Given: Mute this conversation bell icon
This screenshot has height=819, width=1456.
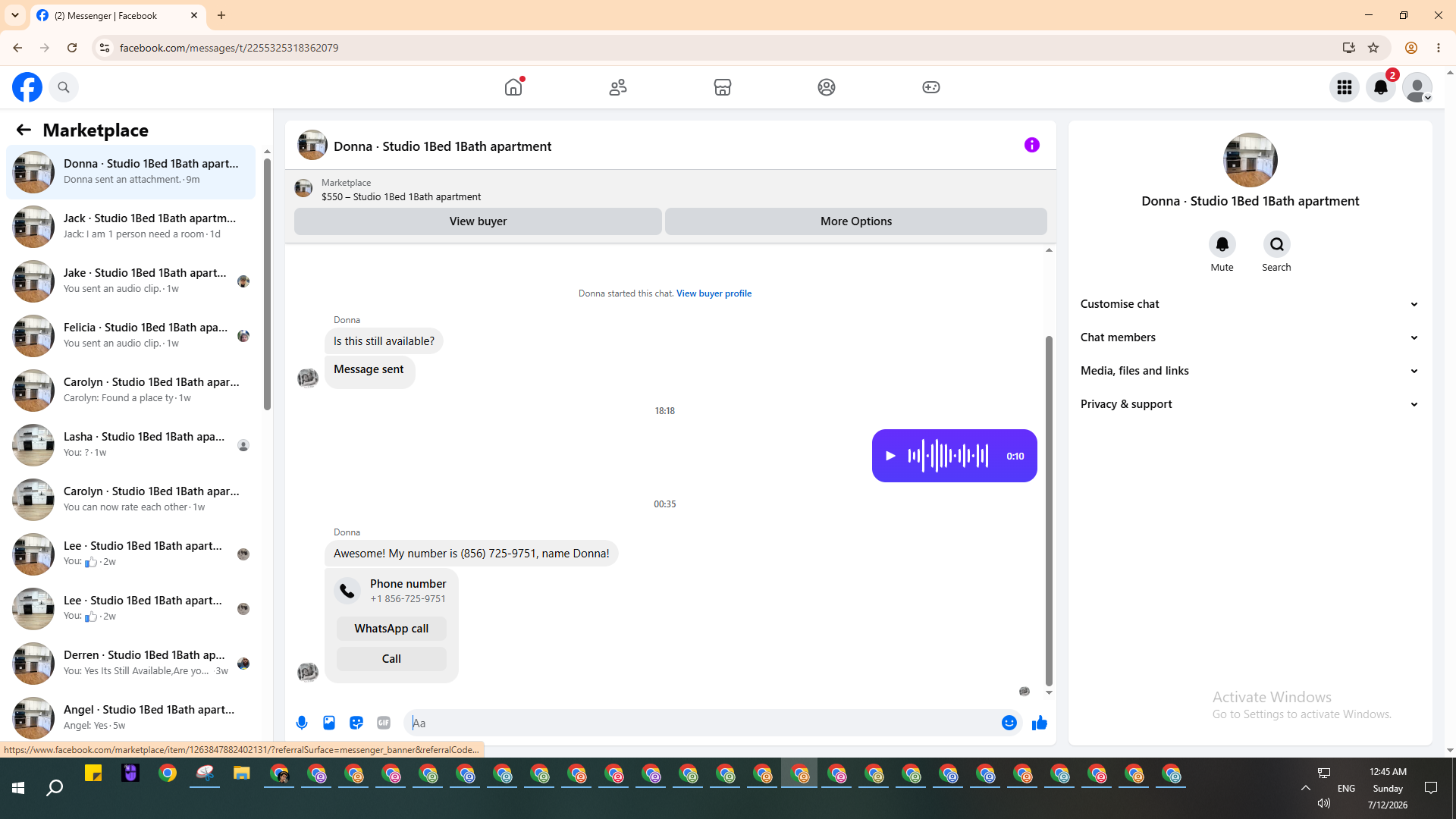Looking at the screenshot, I should [1222, 244].
